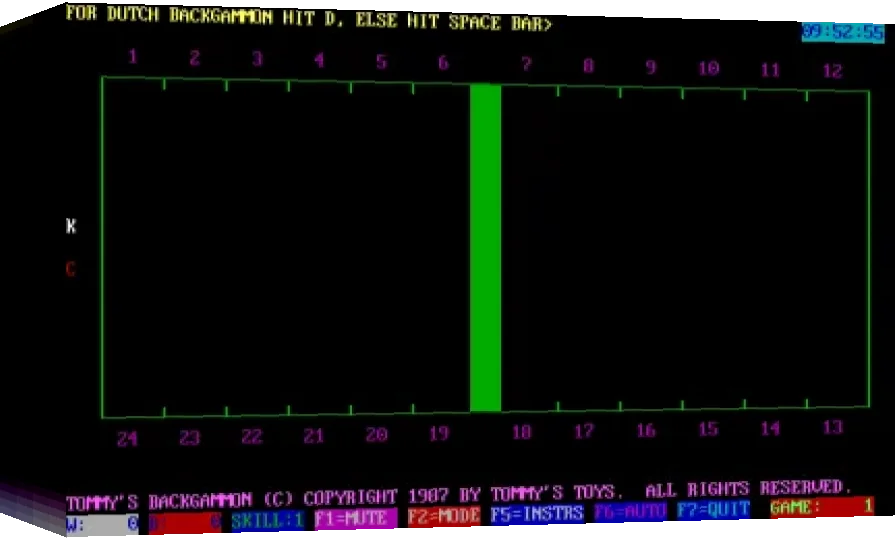Select point number 3 label
Image resolution: width=895 pixels, height=540 pixels.
(x=257, y=59)
